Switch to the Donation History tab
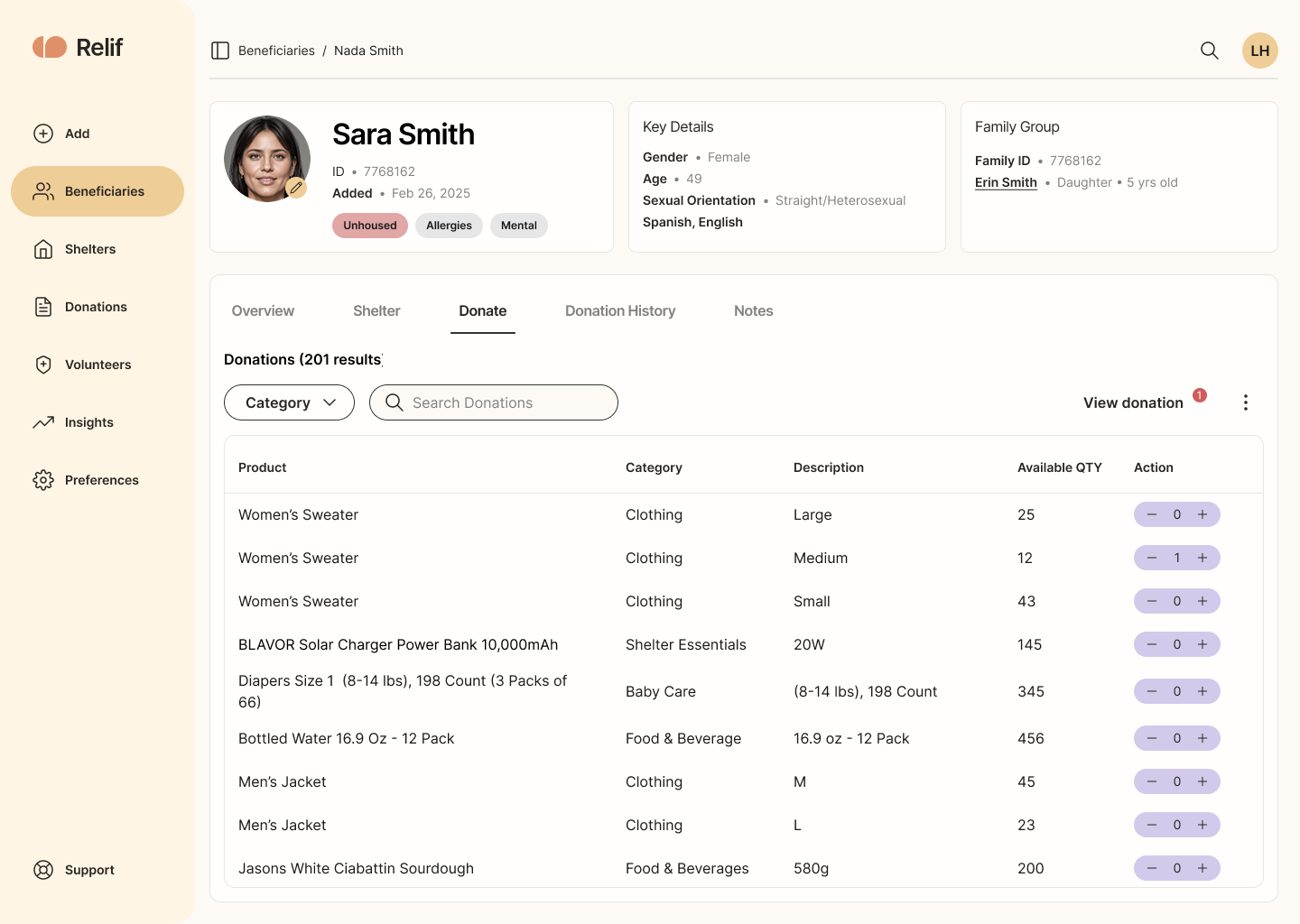 pos(620,310)
